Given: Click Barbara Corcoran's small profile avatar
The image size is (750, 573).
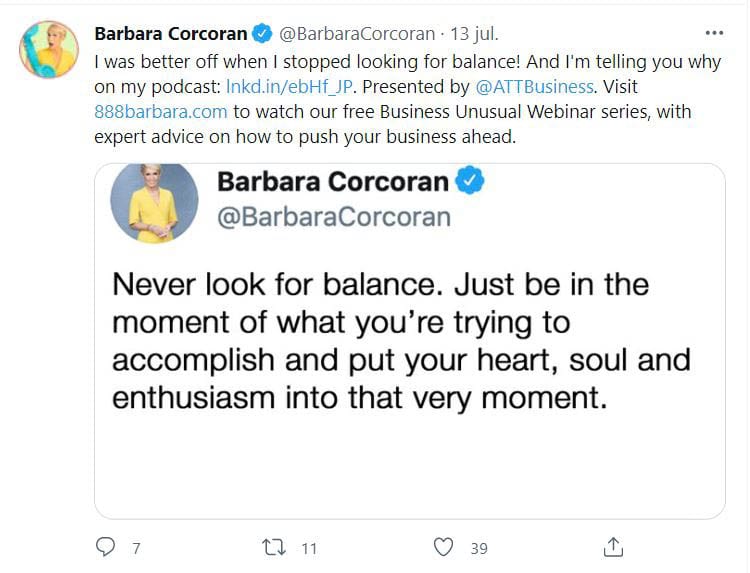Looking at the screenshot, I should tap(48, 49).
